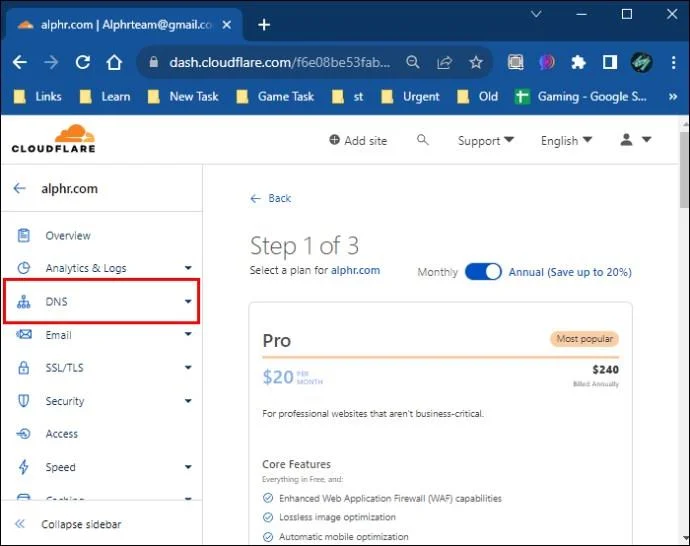Go back from alphr.com sidebar arrow
Image resolution: width=690 pixels, height=546 pixels.
[19, 188]
